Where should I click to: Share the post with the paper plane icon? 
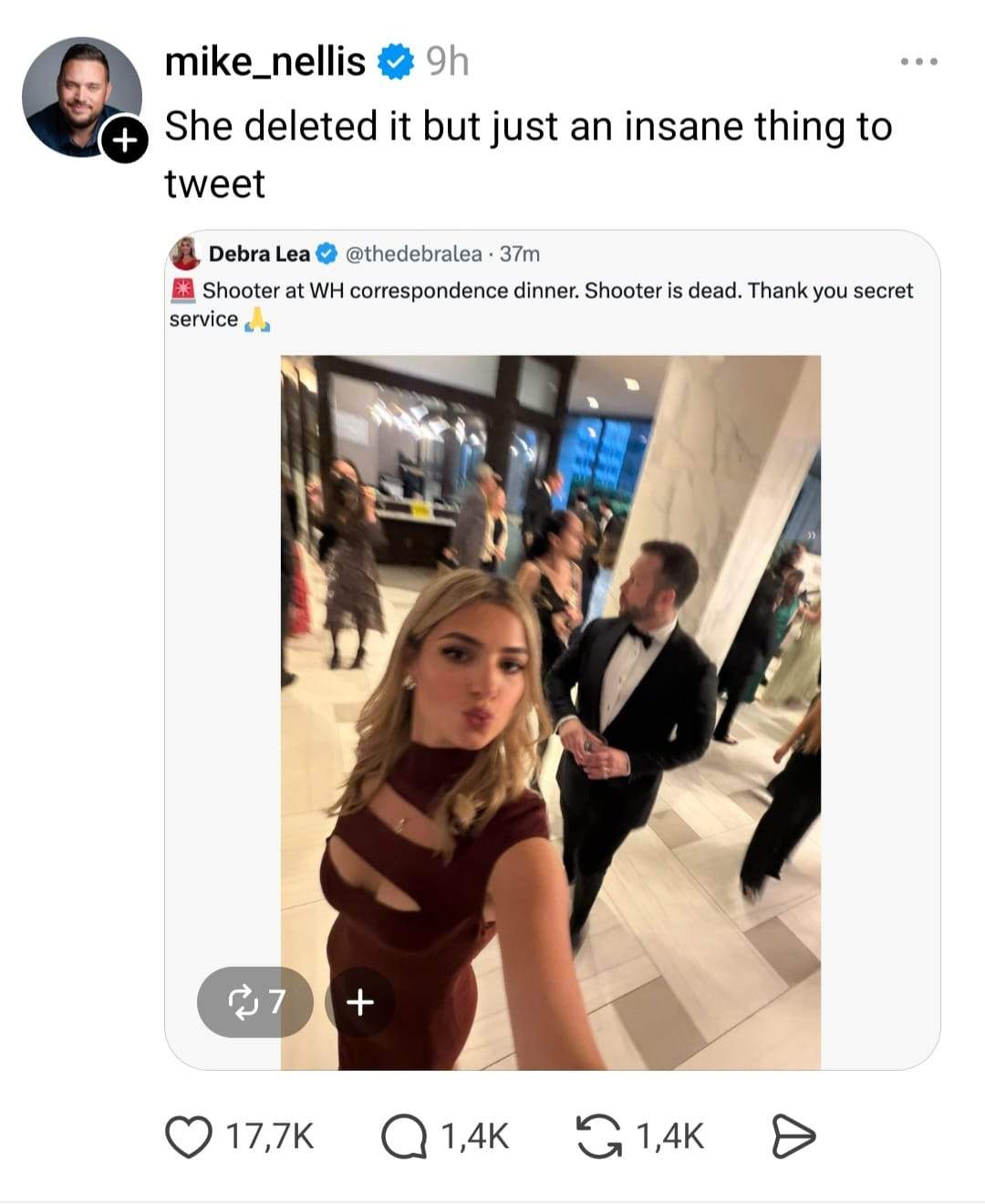pyautogui.click(x=793, y=1137)
